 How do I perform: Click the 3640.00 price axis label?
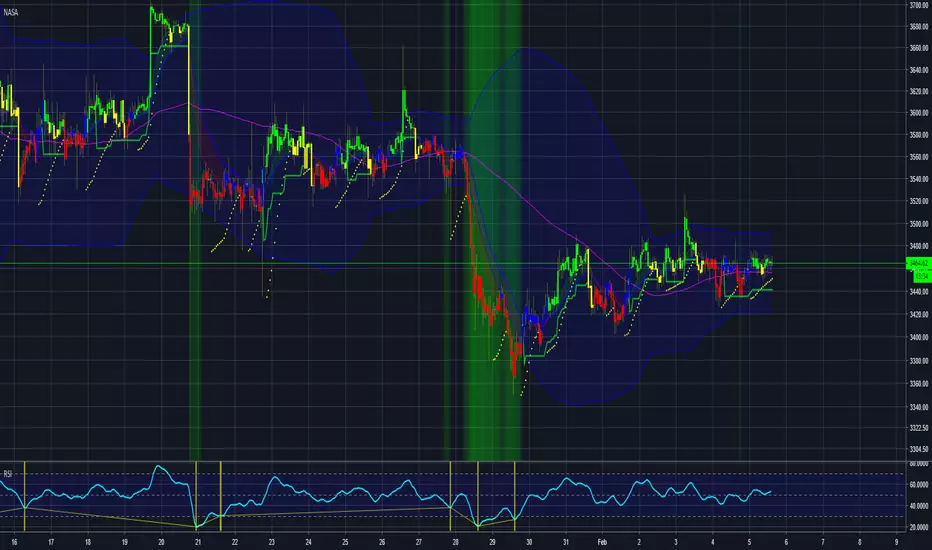point(919,70)
